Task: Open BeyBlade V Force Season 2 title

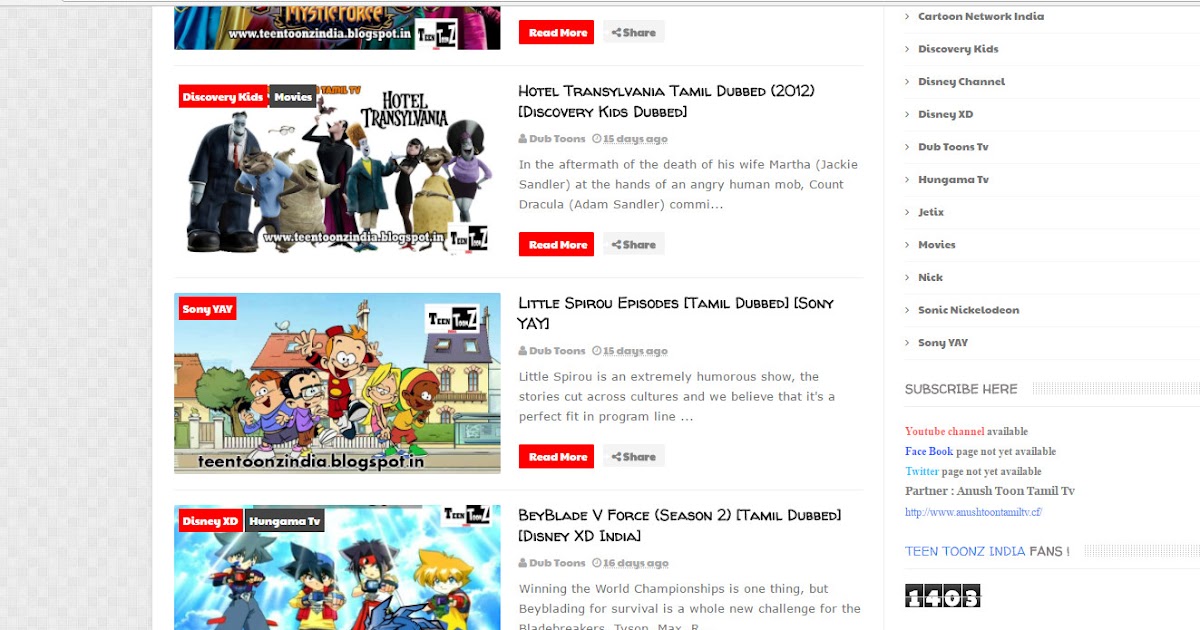Action: [x=679, y=525]
